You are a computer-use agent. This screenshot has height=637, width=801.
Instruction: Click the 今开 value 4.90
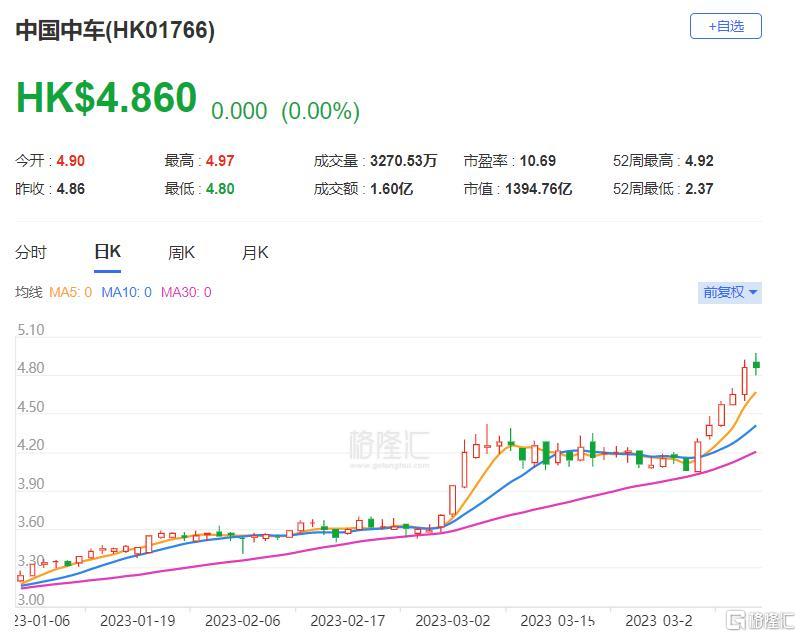[x=70, y=161]
